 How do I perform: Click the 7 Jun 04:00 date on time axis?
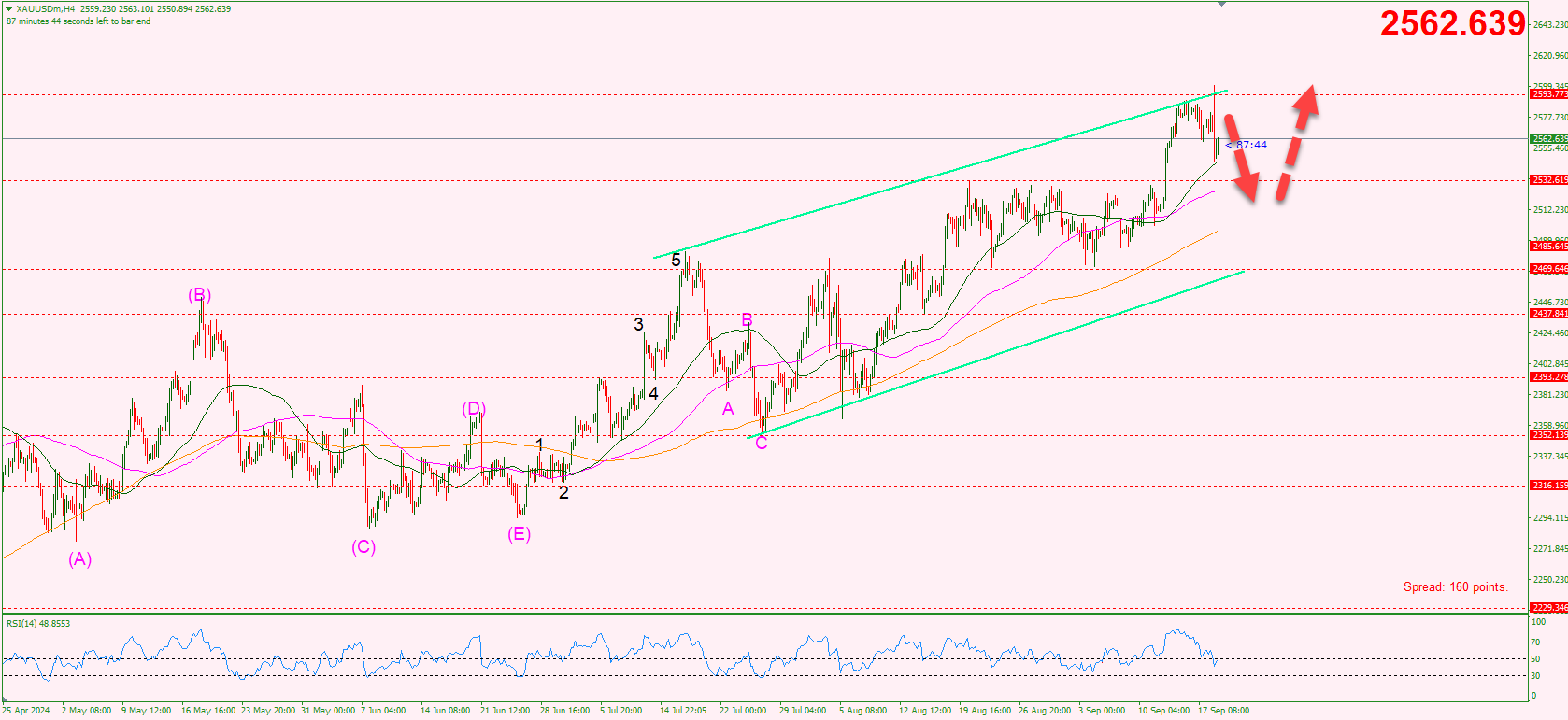click(x=383, y=711)
